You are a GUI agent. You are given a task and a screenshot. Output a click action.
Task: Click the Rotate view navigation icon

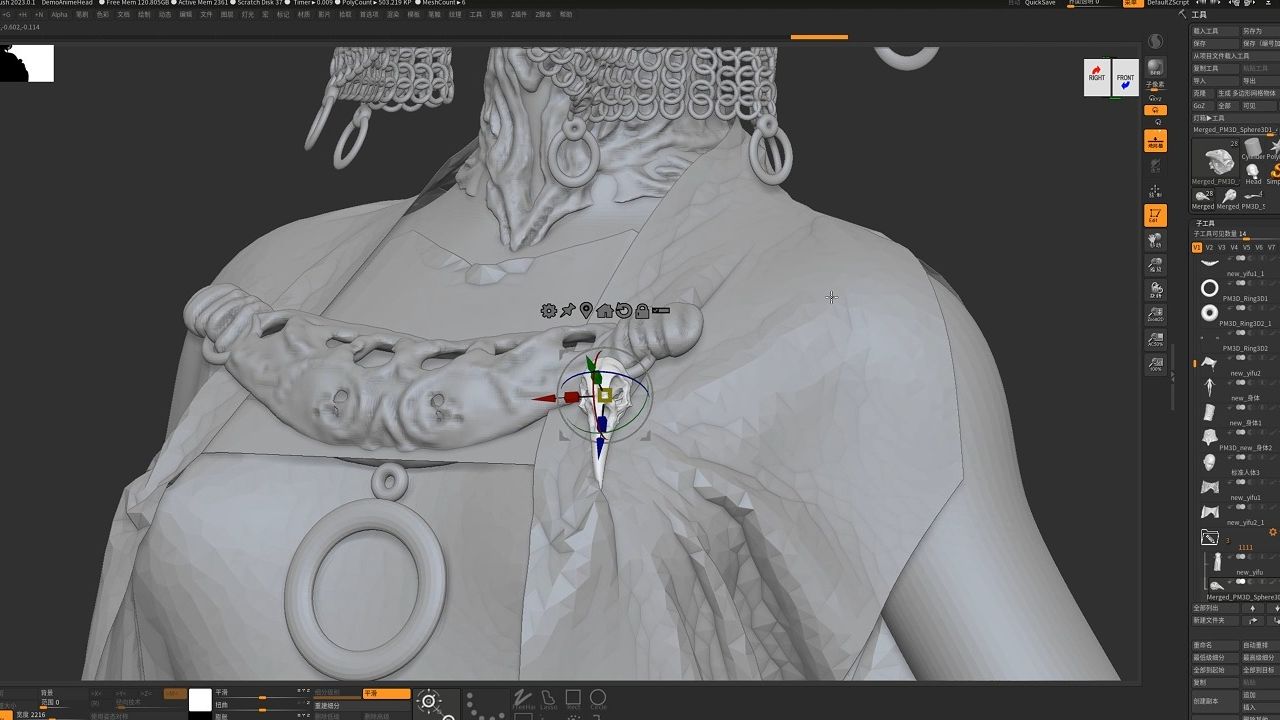coord(1155,290)
